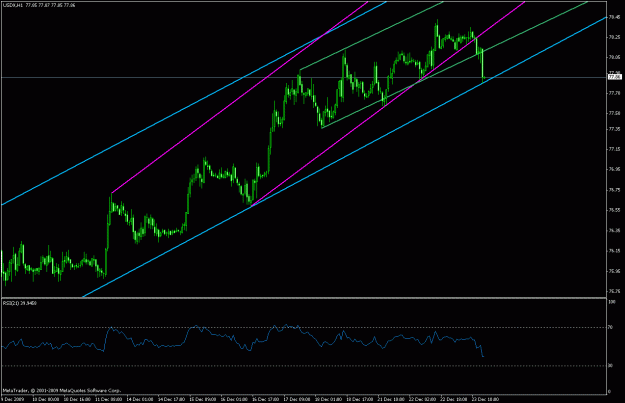Click the 23 Dec 10:00 time label
This screenshot has height=403, width=625.
485,399
